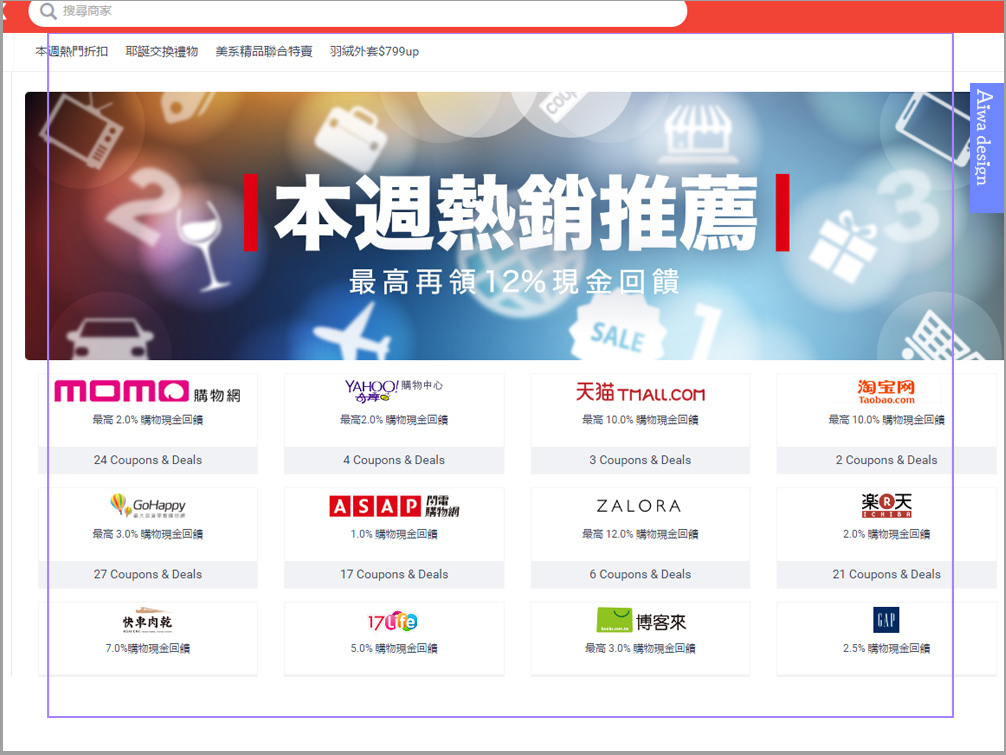Viewport: 1006px width, 755px height.
Task: Open the 羽絨外套$799up menu item
Action: [374, 51]
